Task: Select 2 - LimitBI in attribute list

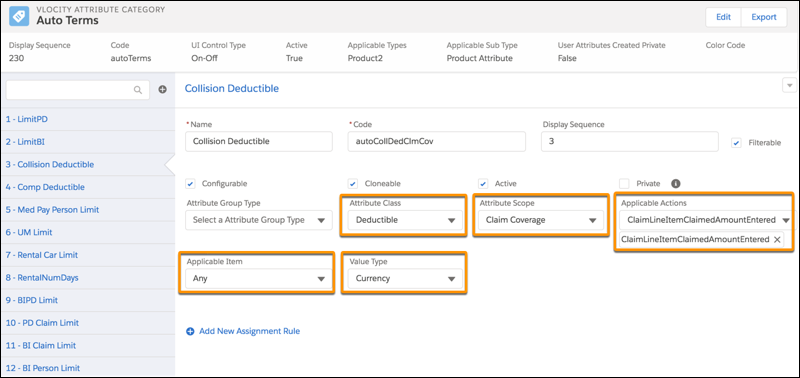Action: point(87,142)
